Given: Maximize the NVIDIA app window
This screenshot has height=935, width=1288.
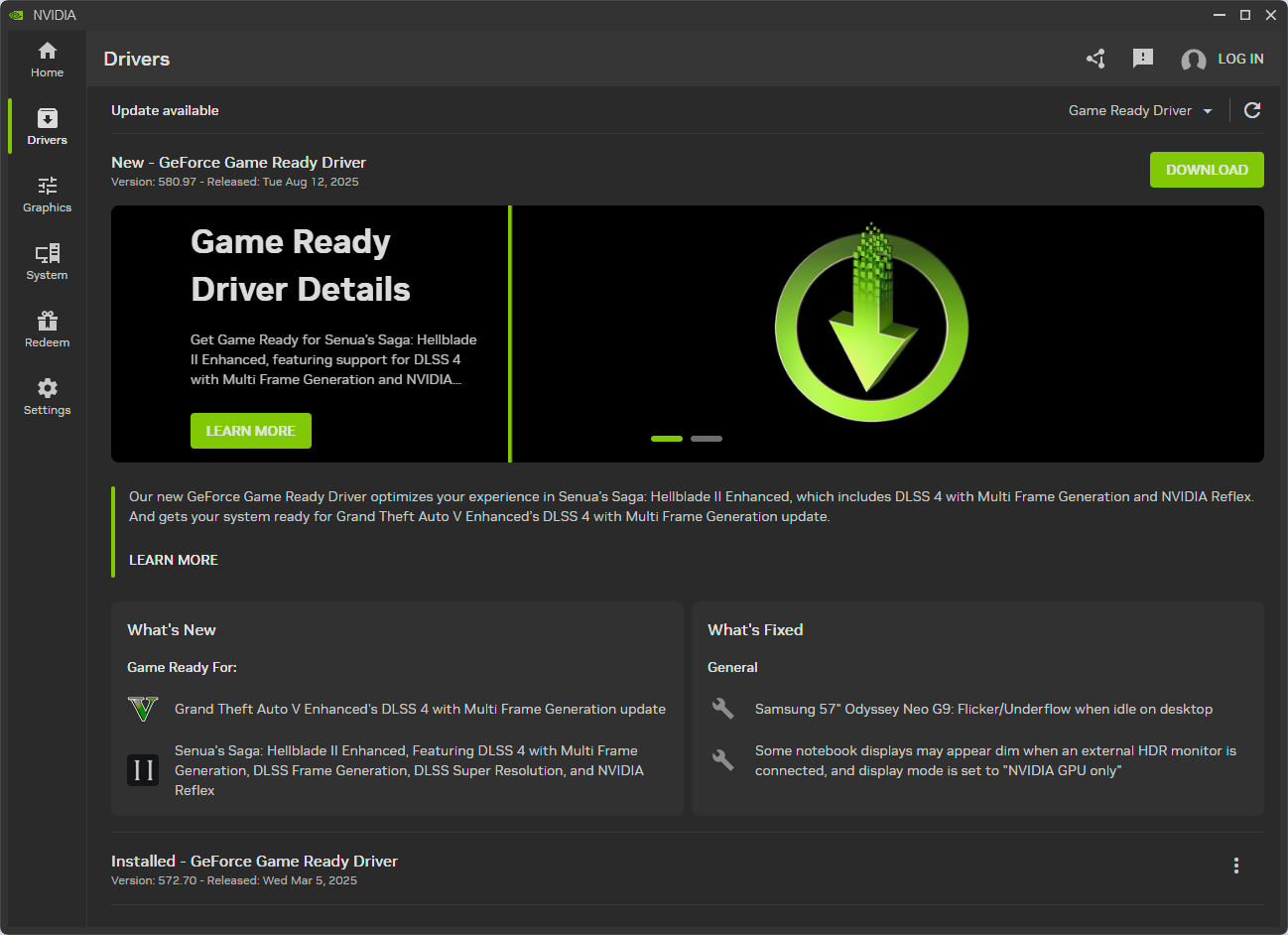Looking at the screenshot, I should 1245,15.
